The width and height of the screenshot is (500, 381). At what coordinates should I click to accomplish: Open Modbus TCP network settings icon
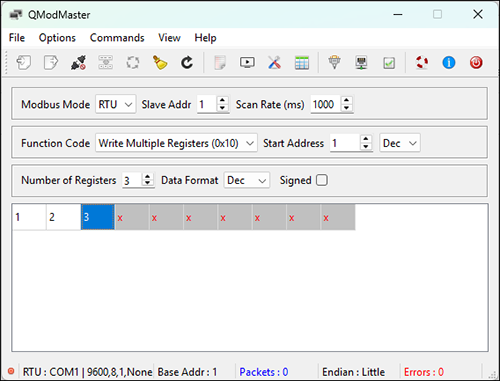(362, 63)
